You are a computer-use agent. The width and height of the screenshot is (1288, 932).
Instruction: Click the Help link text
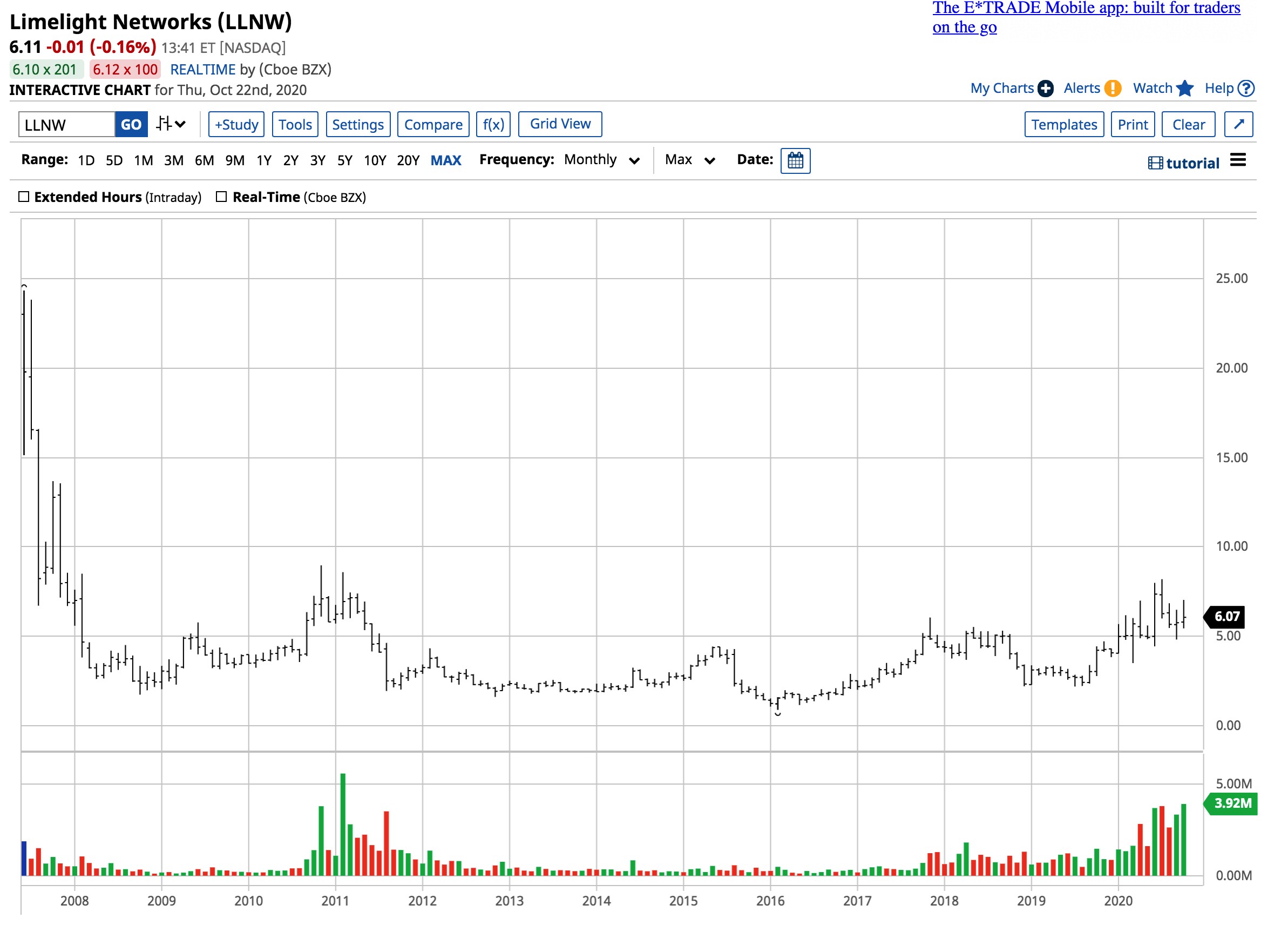click(1219, 89)
